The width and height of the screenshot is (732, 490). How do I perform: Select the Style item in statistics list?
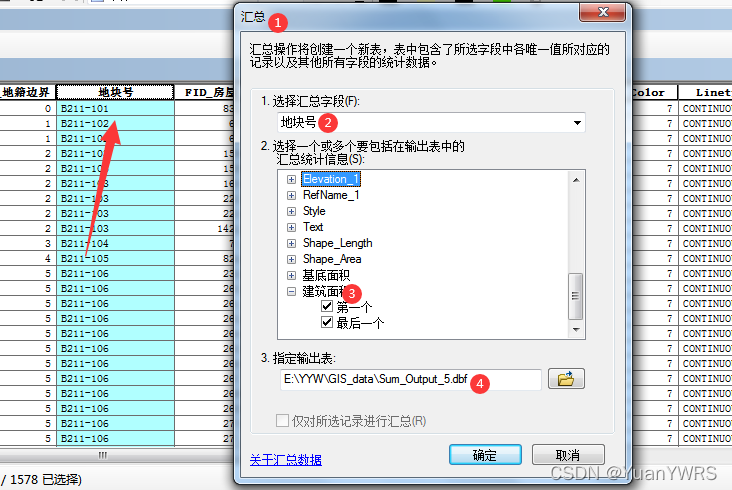pyautogui.click(x=314, y=211)
